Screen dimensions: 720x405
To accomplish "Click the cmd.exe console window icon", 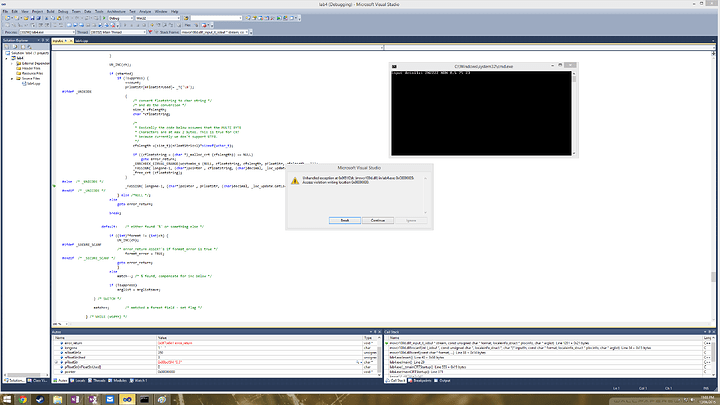I will click(395, 66).
